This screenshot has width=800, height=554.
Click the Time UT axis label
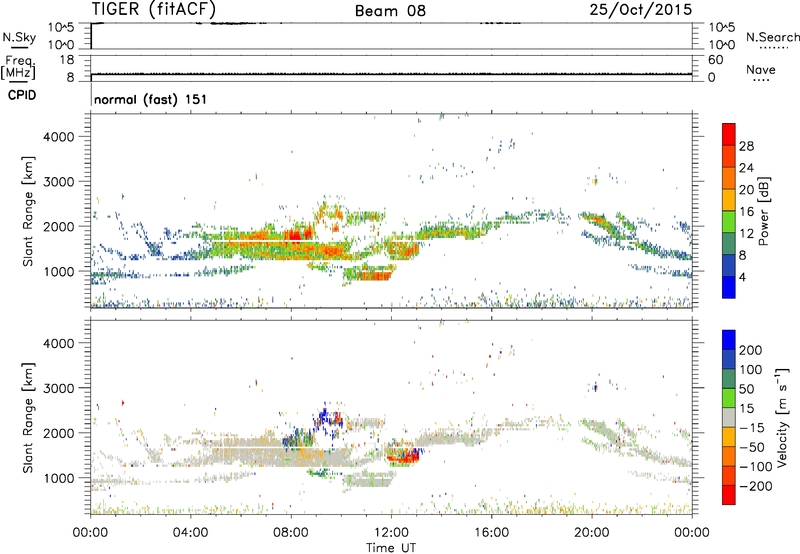(391, 548)
